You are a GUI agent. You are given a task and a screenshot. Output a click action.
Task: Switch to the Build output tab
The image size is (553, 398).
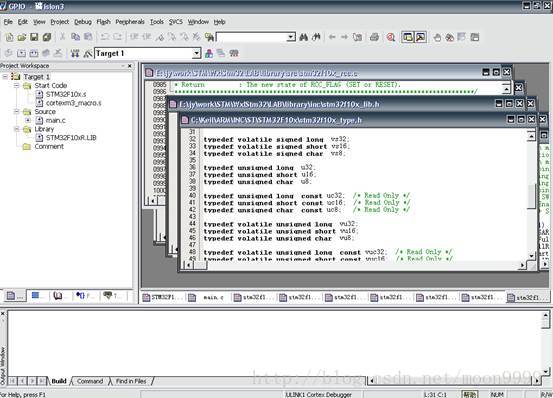click(59, 381)
